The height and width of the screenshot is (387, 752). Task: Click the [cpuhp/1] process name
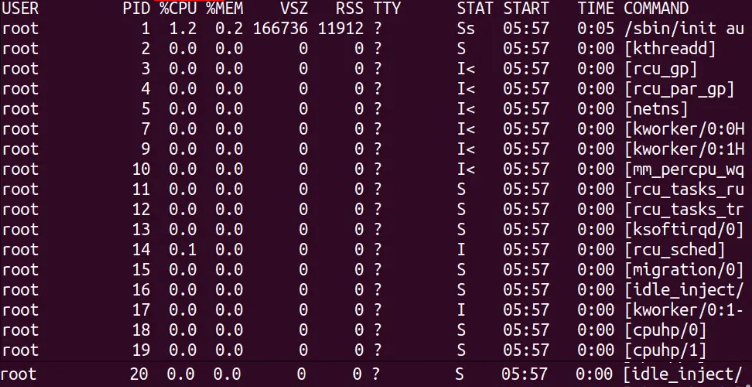click(x=665, y=351)
